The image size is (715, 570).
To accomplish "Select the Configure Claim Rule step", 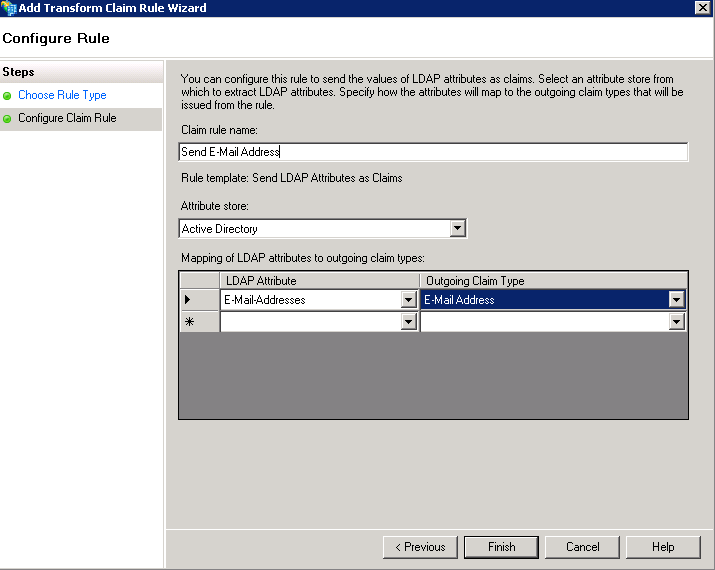I will [67, 119].
